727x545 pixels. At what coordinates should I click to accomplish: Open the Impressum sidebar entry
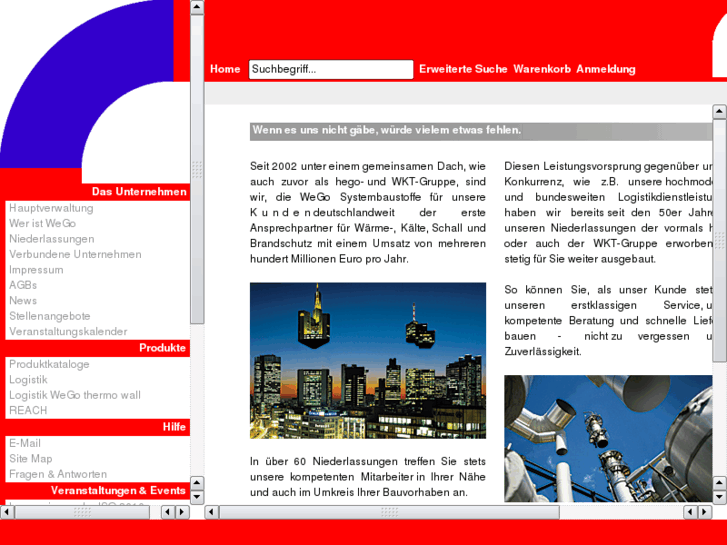point(36,270)
